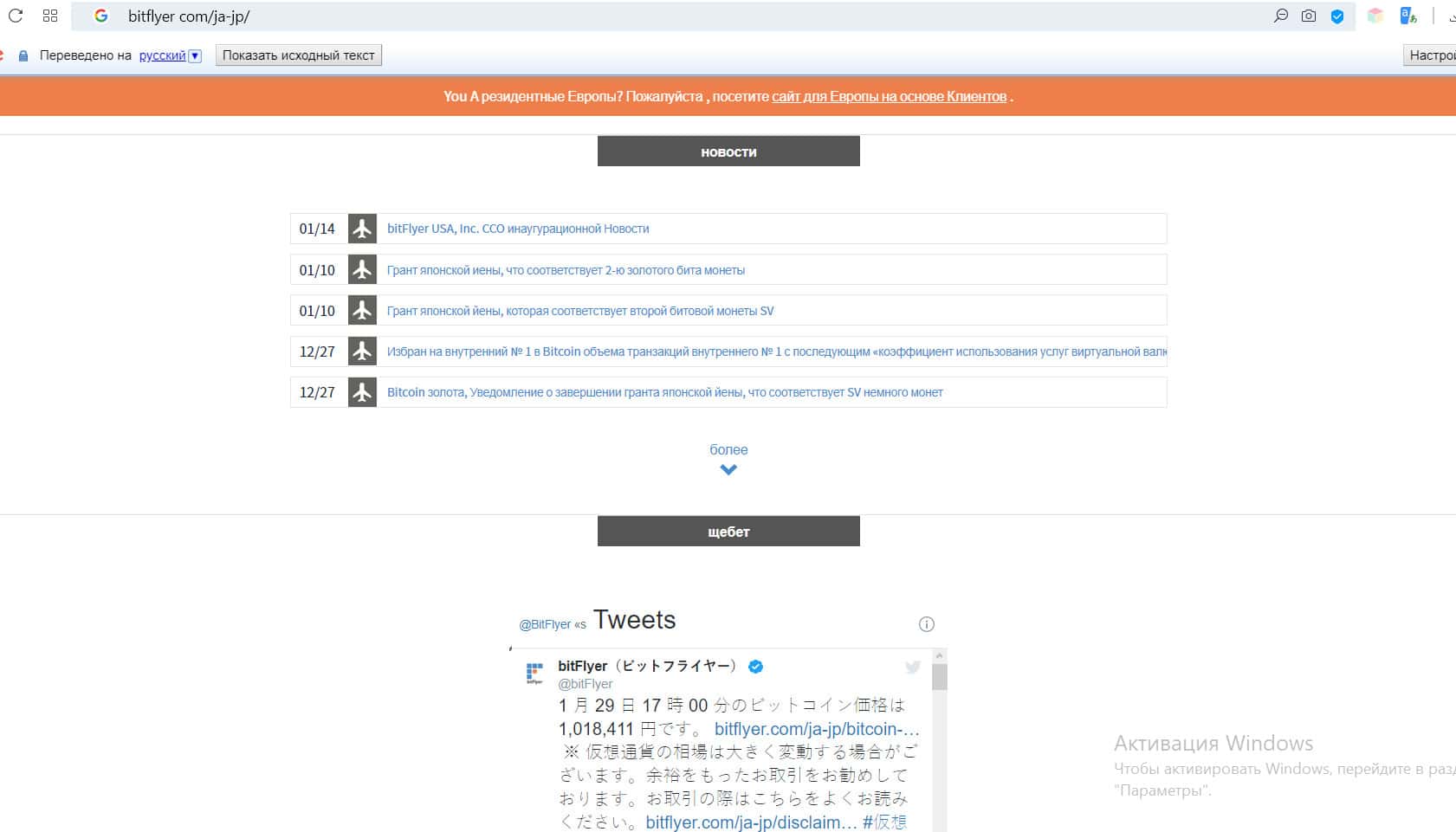Viewport: 1456px width, 832px height.
Task: Open Избран на внутренний № 1 news link
Action: [x=776, y=352]
